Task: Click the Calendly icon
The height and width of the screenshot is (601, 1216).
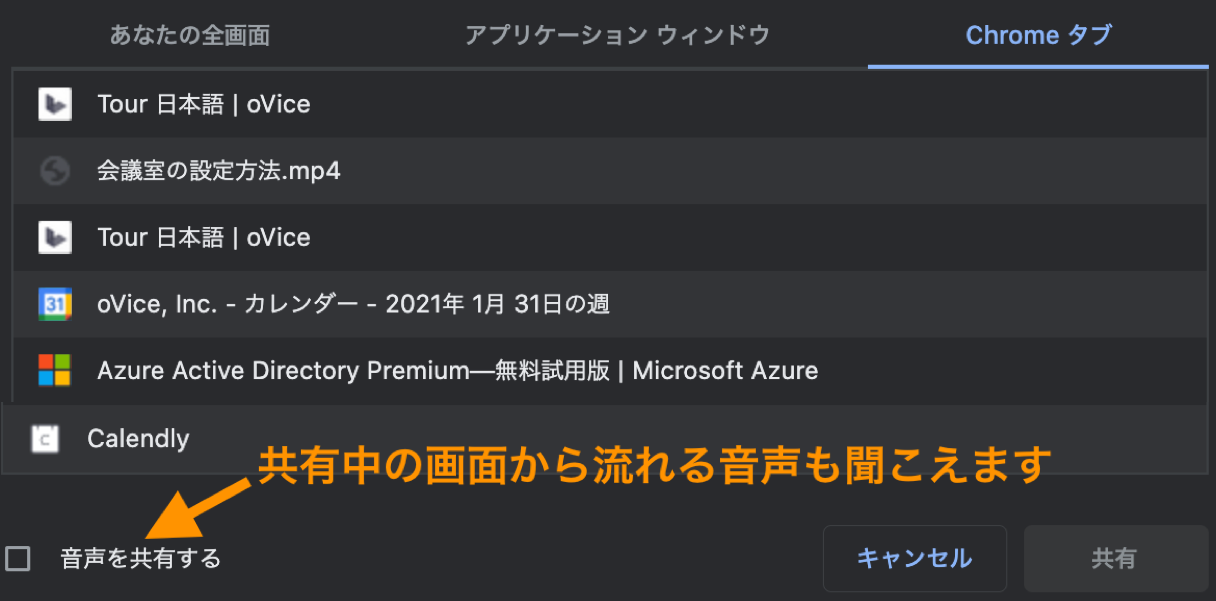Action: coord(45,438)
